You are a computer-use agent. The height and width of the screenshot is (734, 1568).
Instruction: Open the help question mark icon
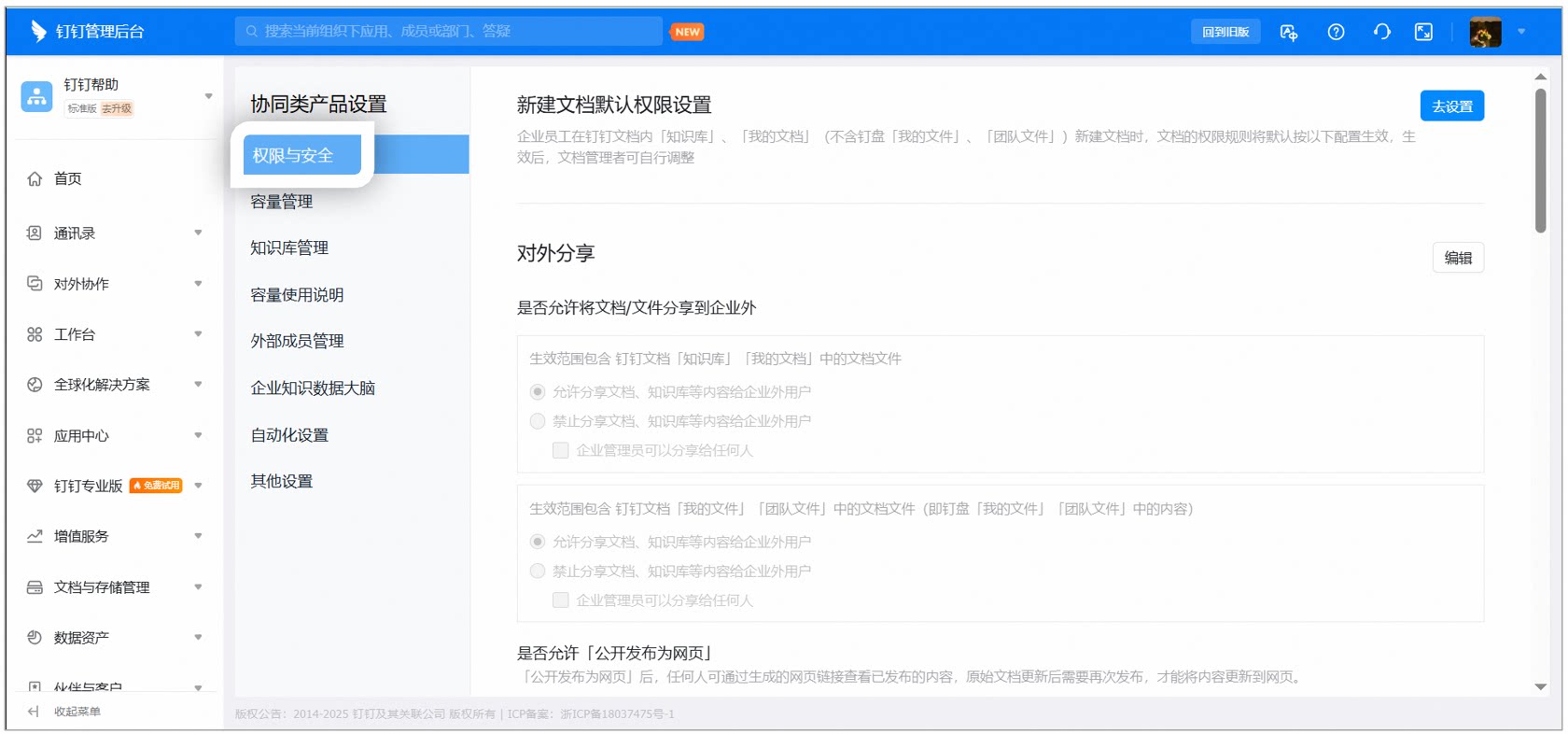tap(1336, 32)
